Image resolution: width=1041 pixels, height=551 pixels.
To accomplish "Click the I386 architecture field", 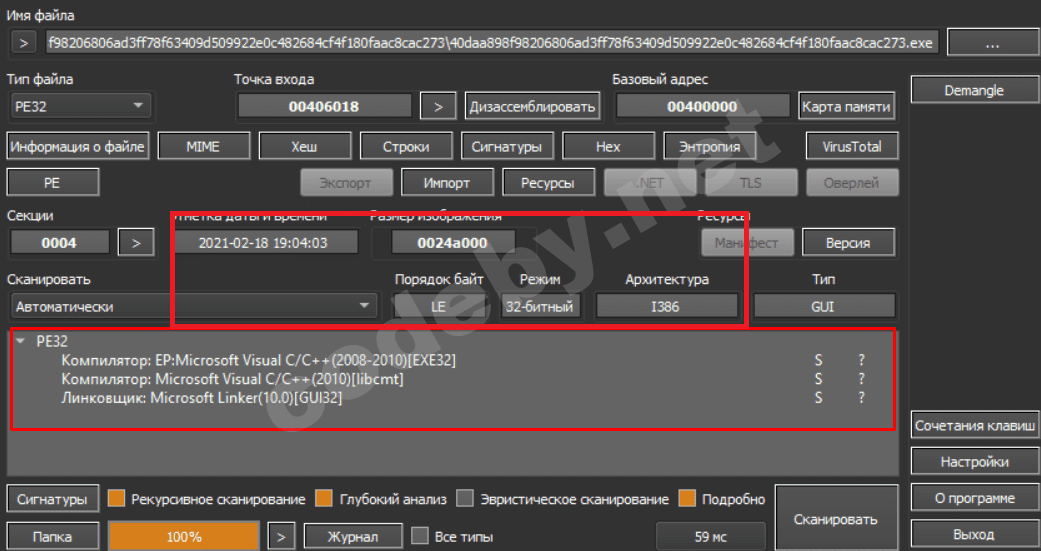I will tap(666, 306).
